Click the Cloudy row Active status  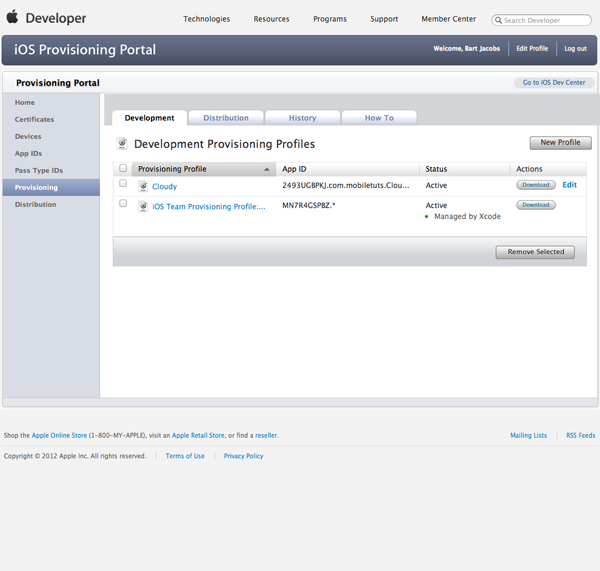pos(436,185)
